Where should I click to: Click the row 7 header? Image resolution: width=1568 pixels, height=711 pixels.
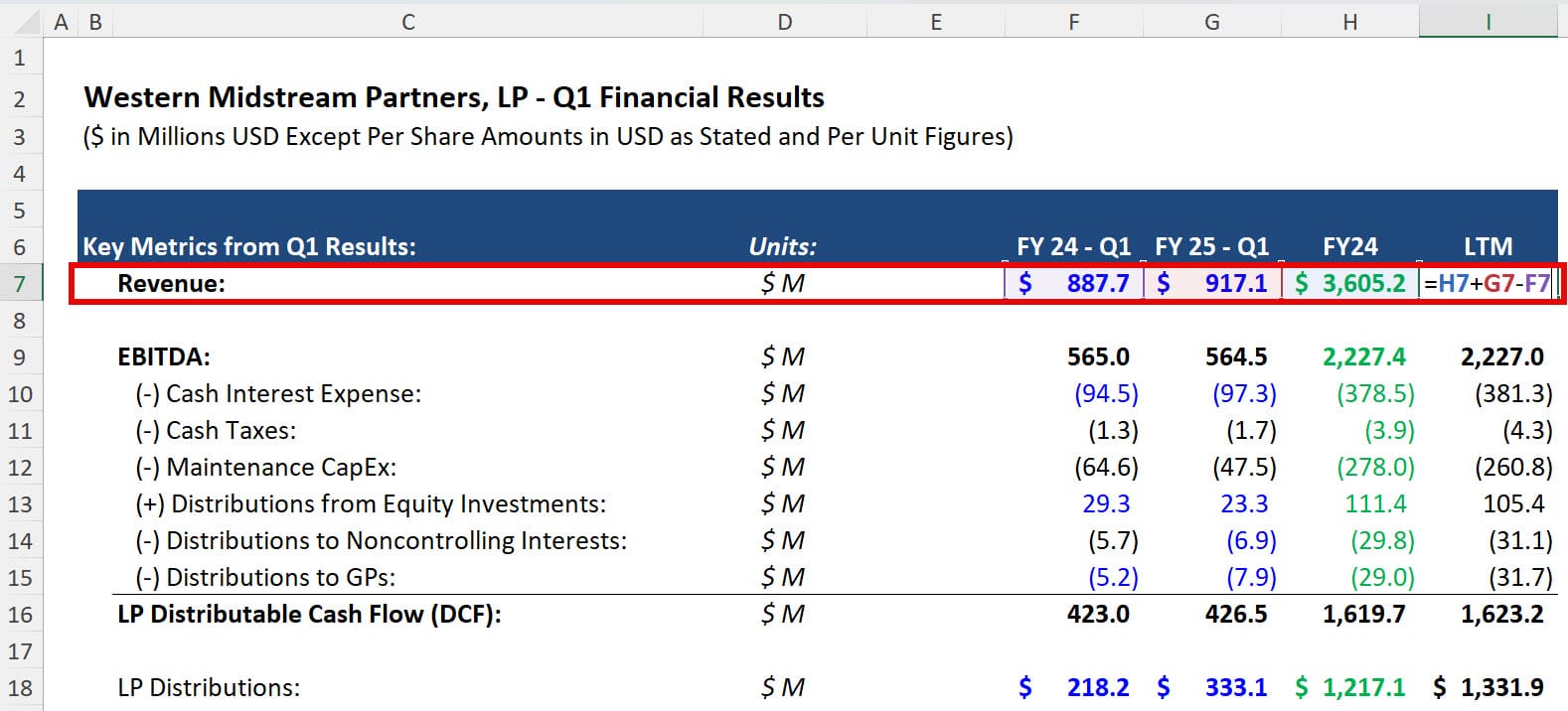(19, 284)
